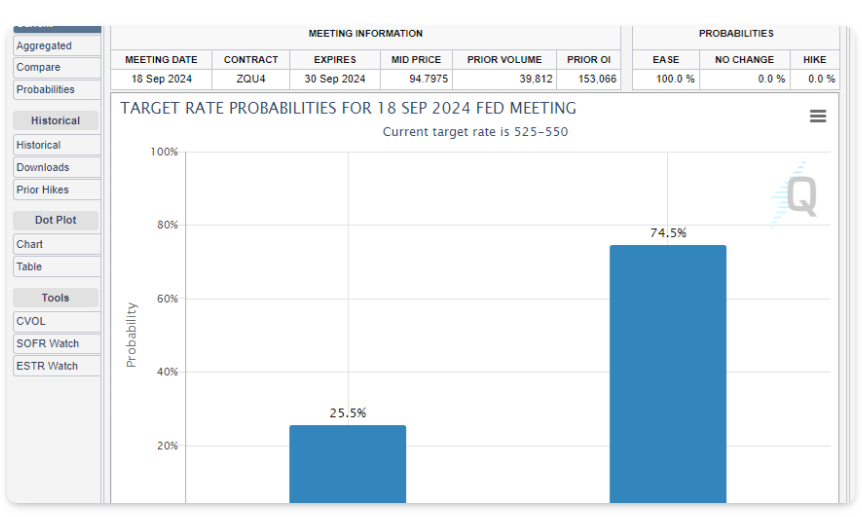Screen dimensions: 862x517
Task: Open the Aggregated view in sidebar
Action: (56, 46)
